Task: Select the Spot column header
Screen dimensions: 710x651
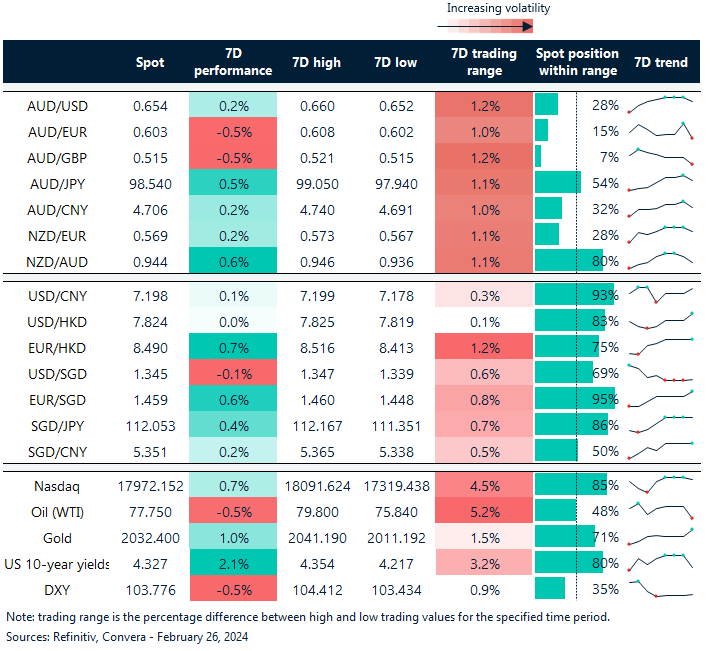Action: [150, 62]
